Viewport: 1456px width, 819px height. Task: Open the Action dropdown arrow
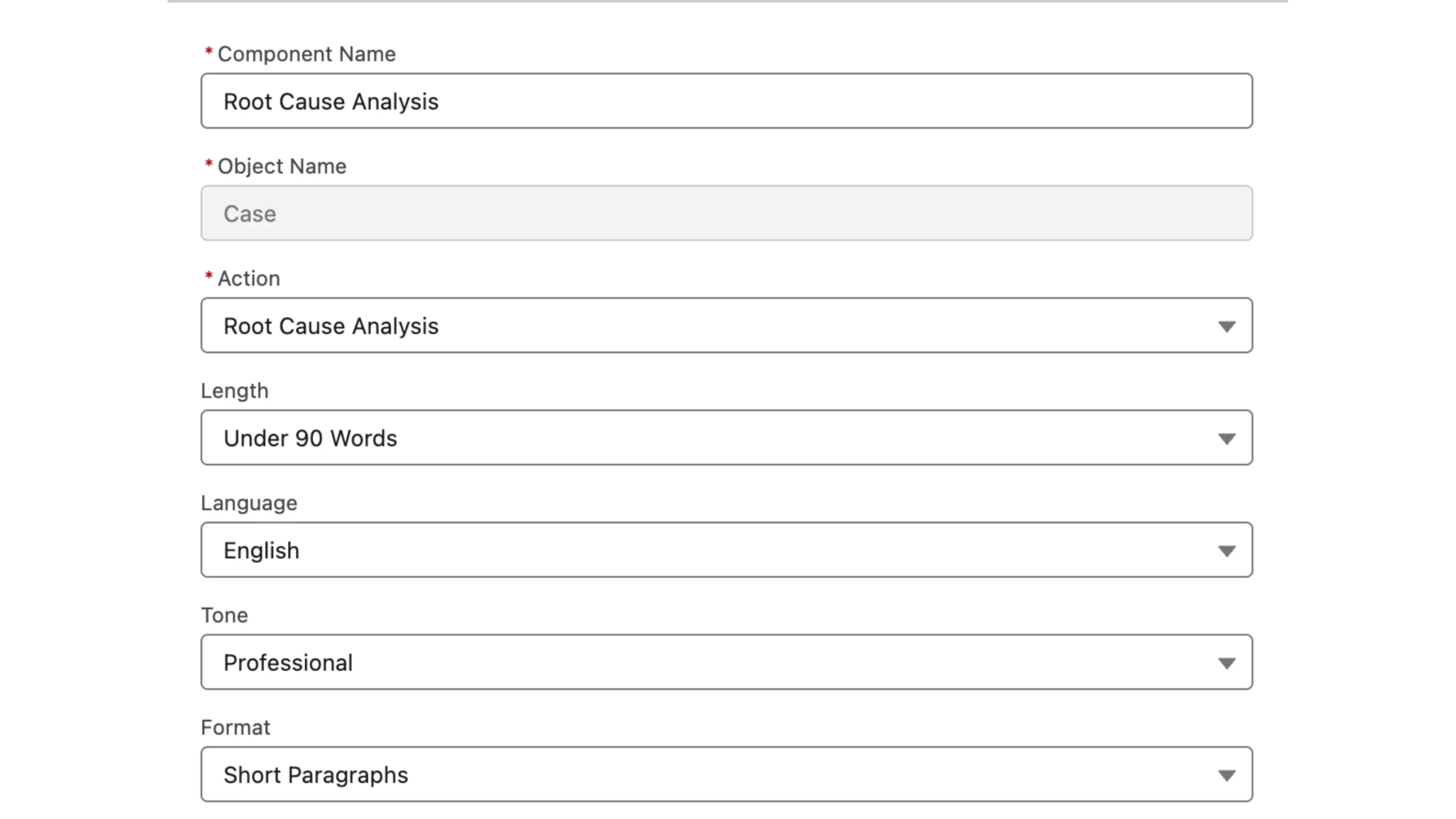[1228, 326]
